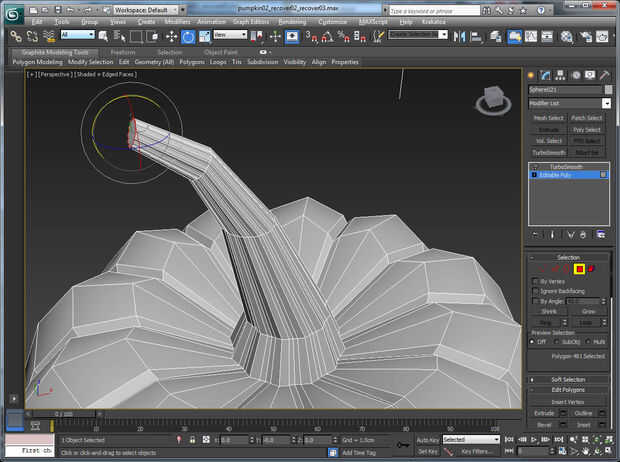This screenshot has height=462, width=620.
Task: Switch to the Freeform ribbon tab
Action: (122, 51)
